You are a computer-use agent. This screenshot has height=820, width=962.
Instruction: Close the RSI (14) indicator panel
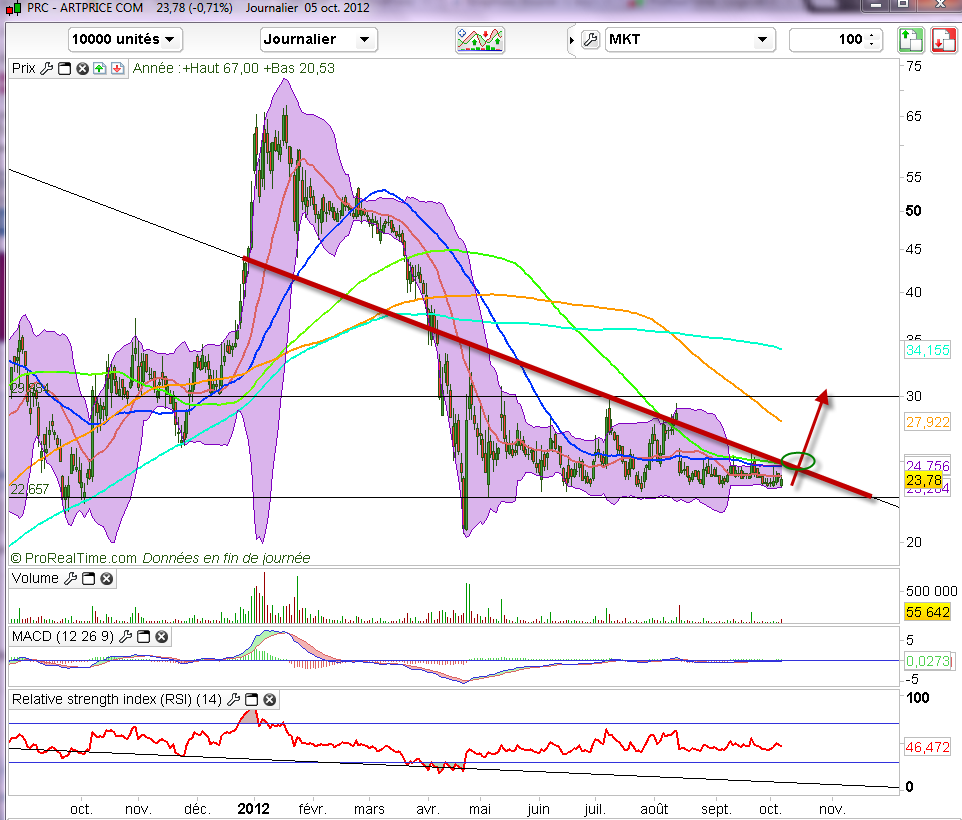coord(269,700)
